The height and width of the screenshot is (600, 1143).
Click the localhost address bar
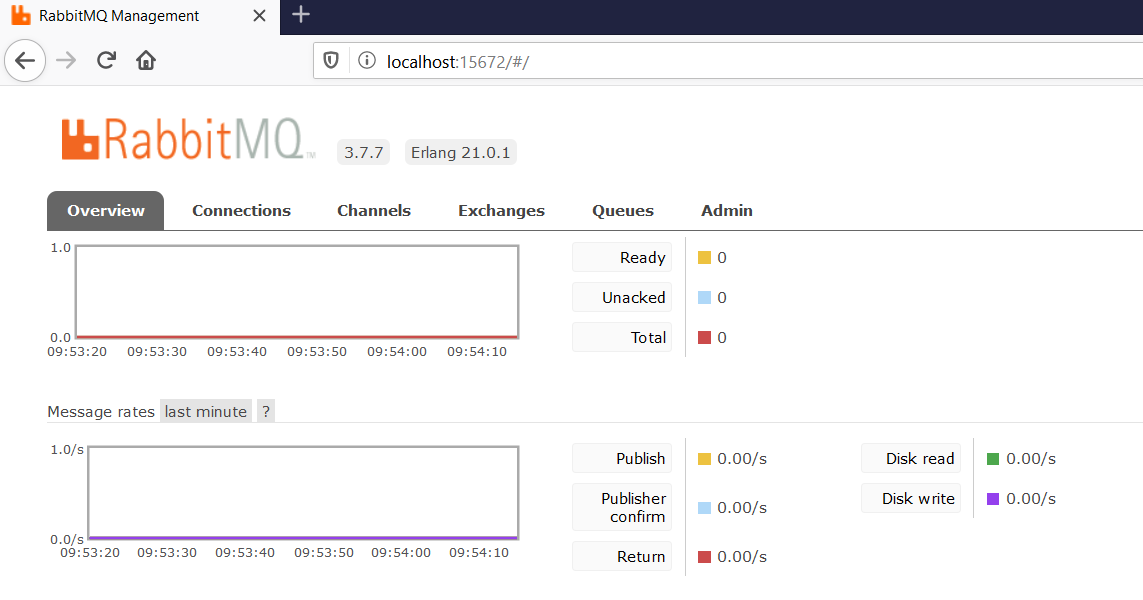[x=700, y=61]
